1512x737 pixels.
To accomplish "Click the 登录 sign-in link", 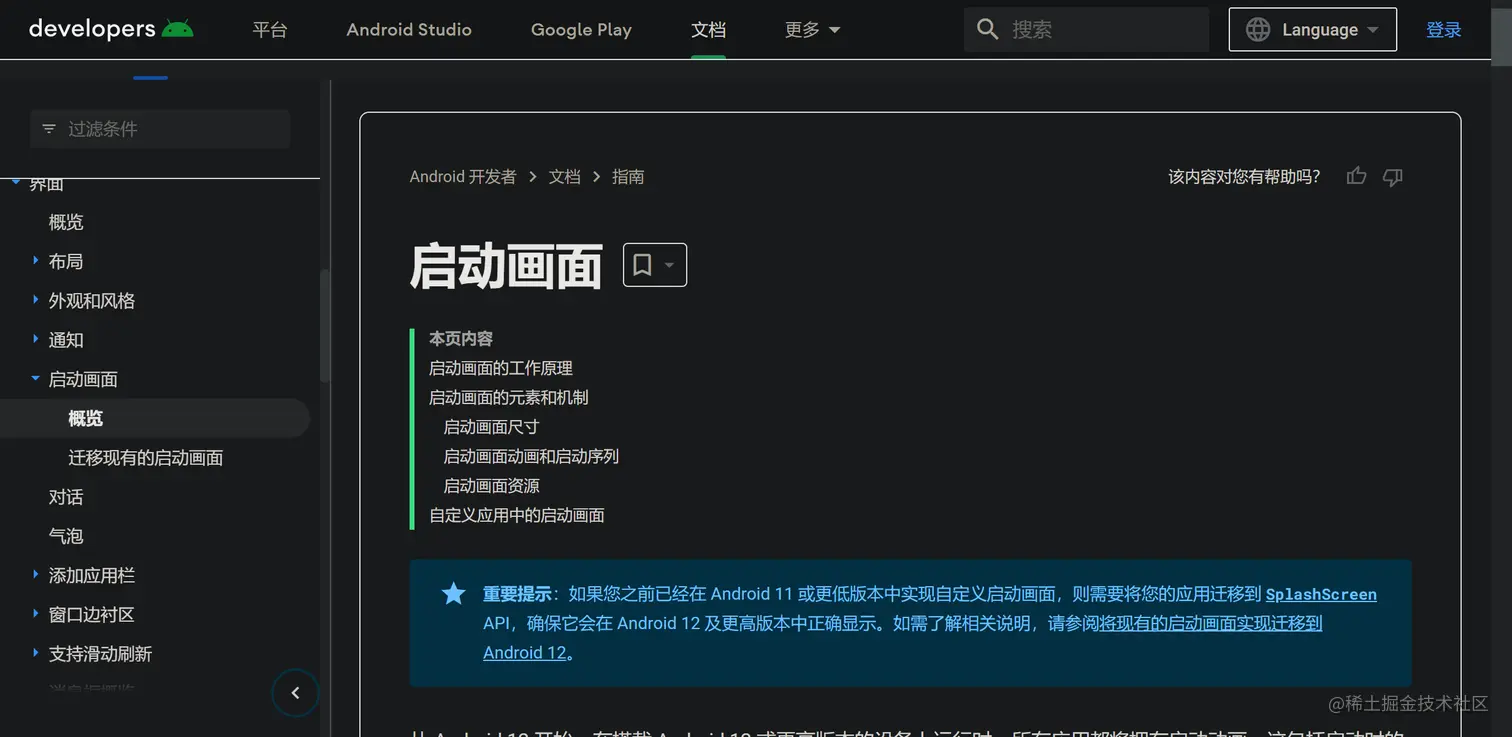I will point(1444,30).
